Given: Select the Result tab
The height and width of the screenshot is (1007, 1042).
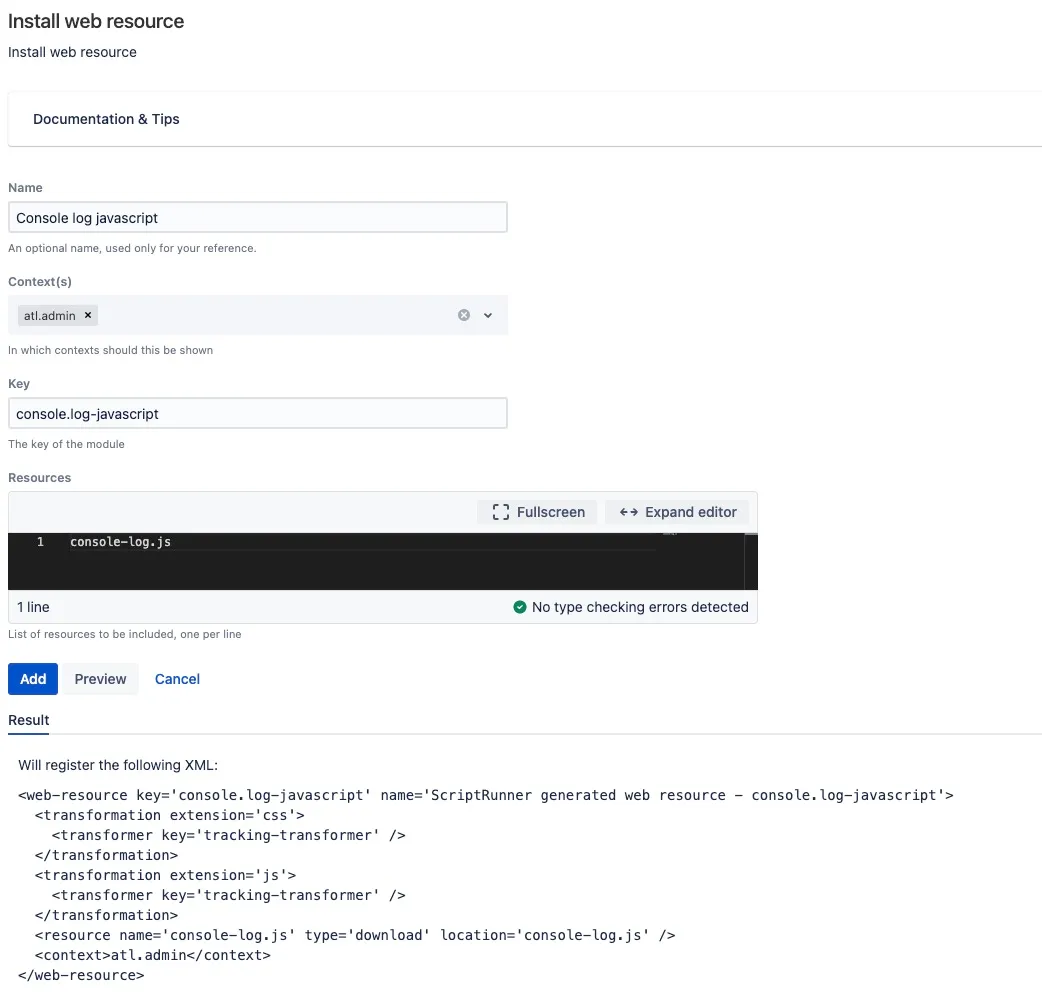Looking at the screenshot, I should point(29,721).
